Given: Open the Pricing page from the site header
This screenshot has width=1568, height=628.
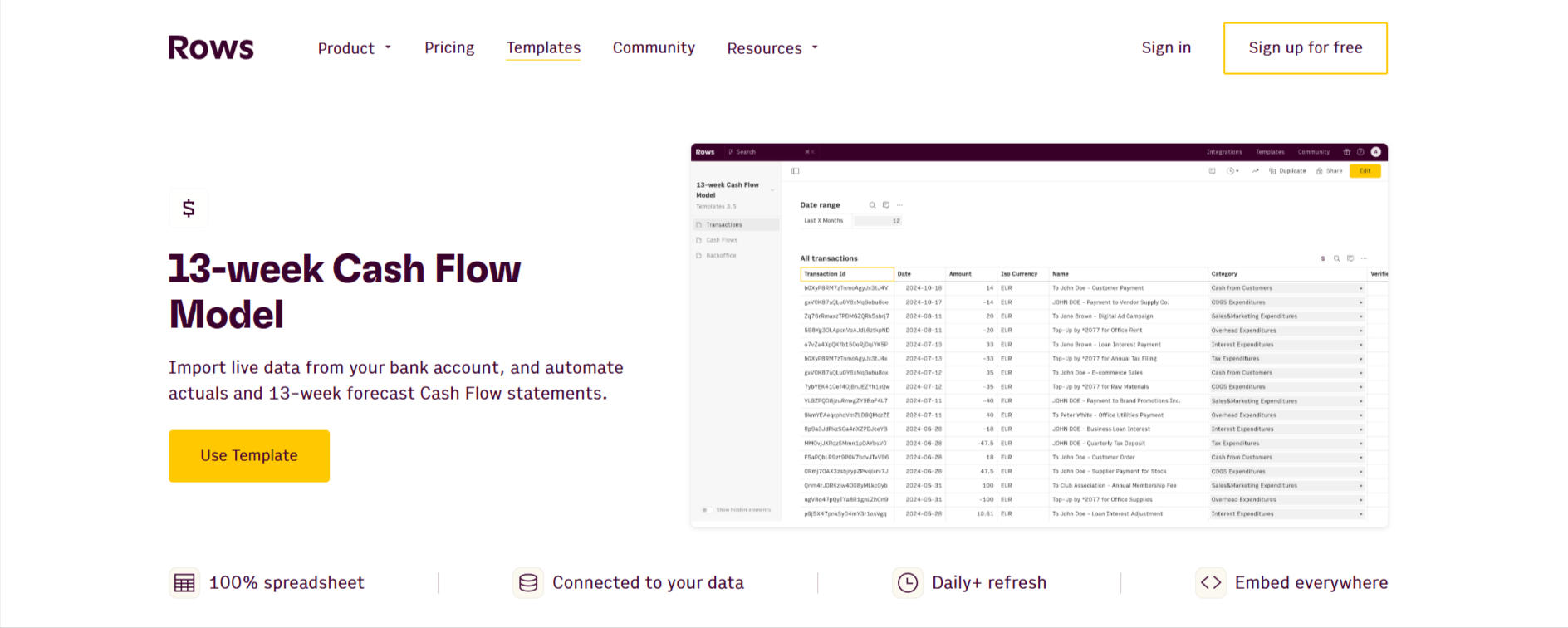Looking at the screenshot, I should click(x=449, y=47).
